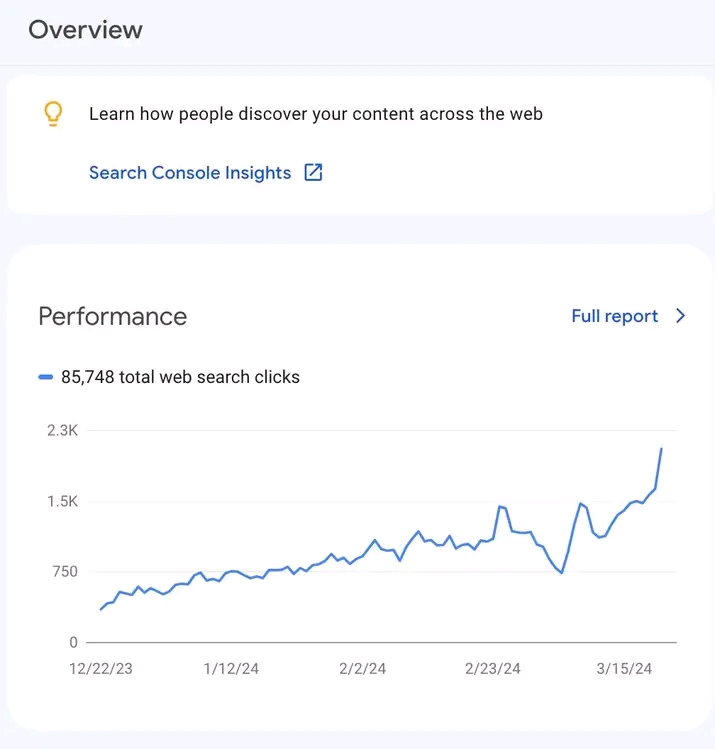Click the Overview page title
This screenshot has height=749, width=715.
85,30
